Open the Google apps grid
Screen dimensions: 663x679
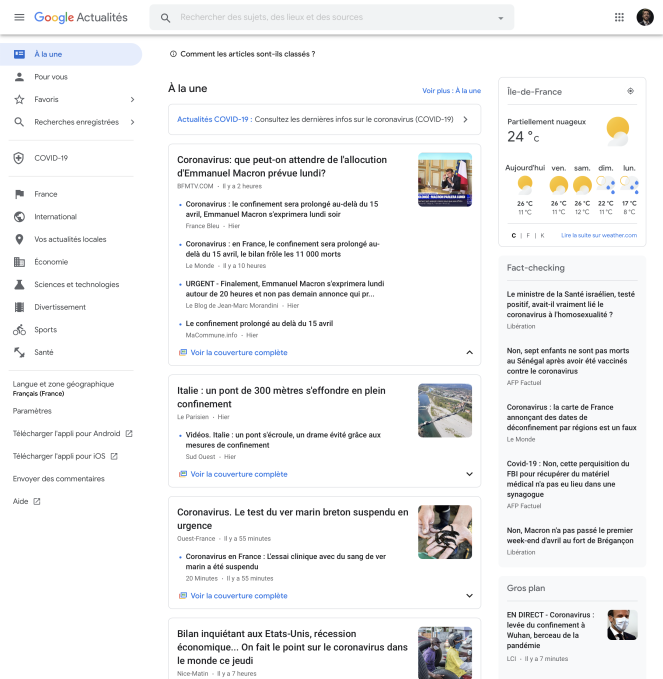tap(619, 17)
